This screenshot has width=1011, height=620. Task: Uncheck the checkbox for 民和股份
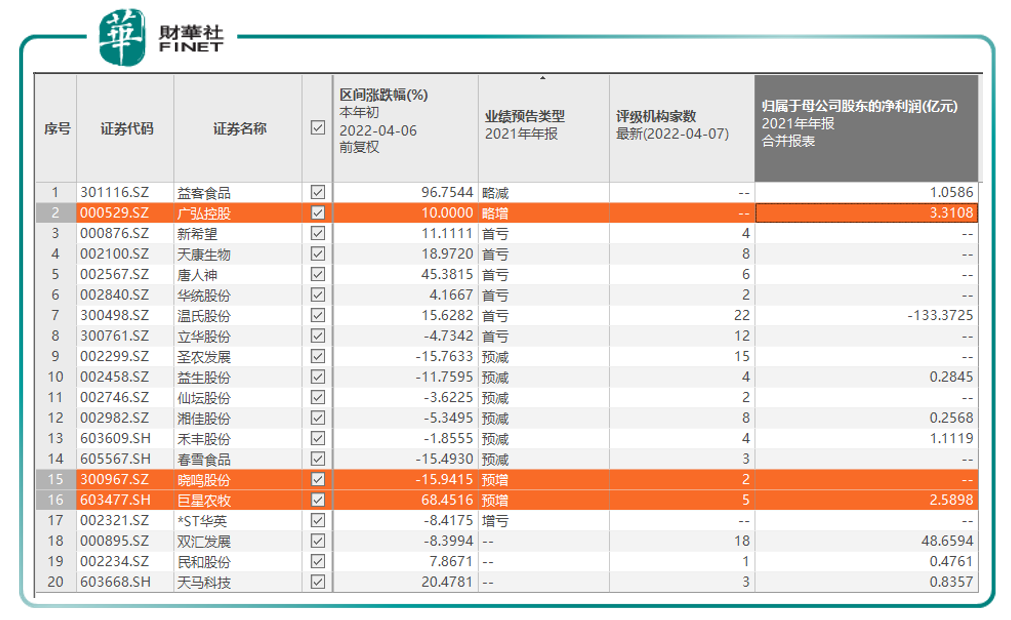click(x=318, y=561)
